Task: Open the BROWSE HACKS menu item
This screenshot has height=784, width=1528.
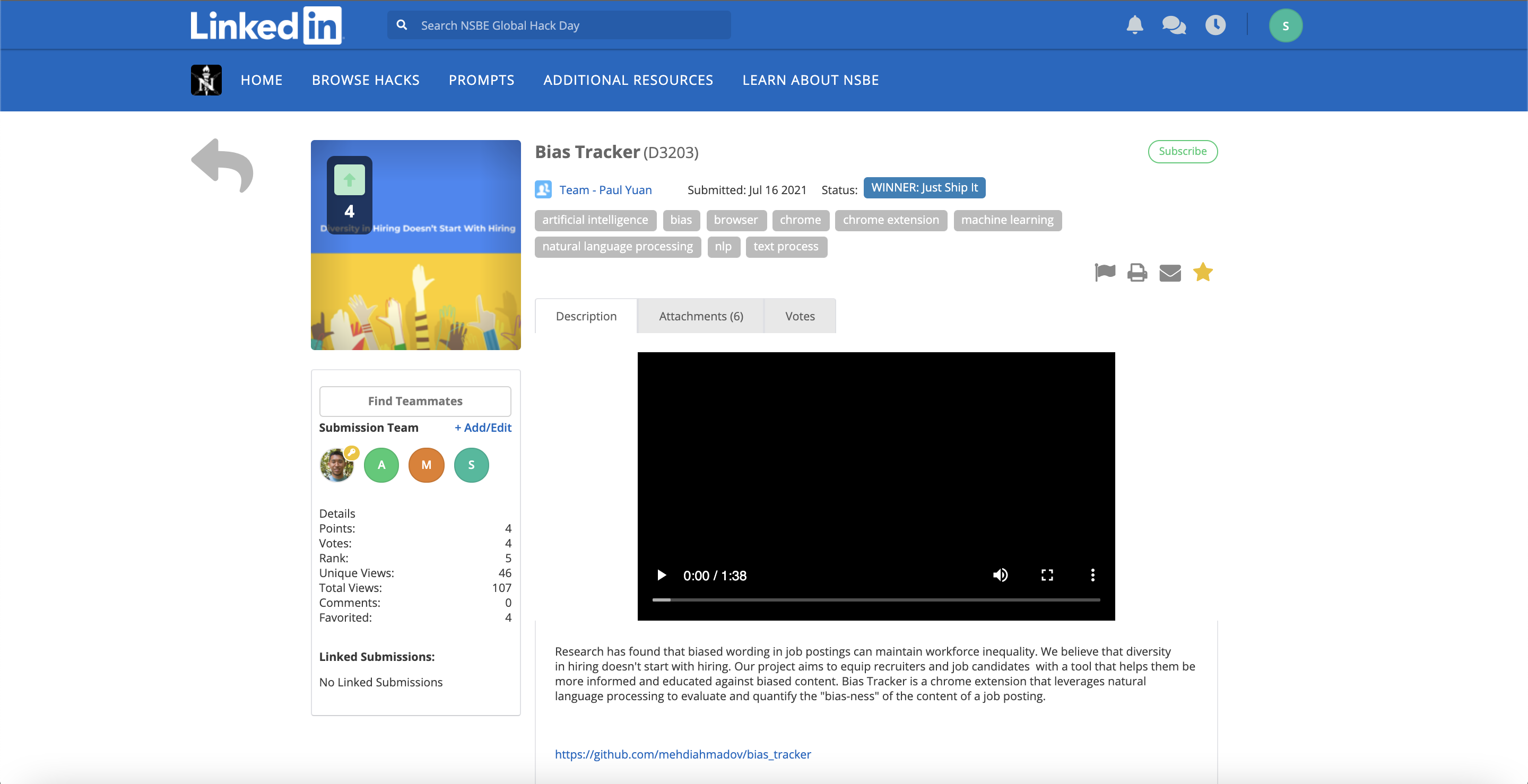Action: (x=366, y=80)
